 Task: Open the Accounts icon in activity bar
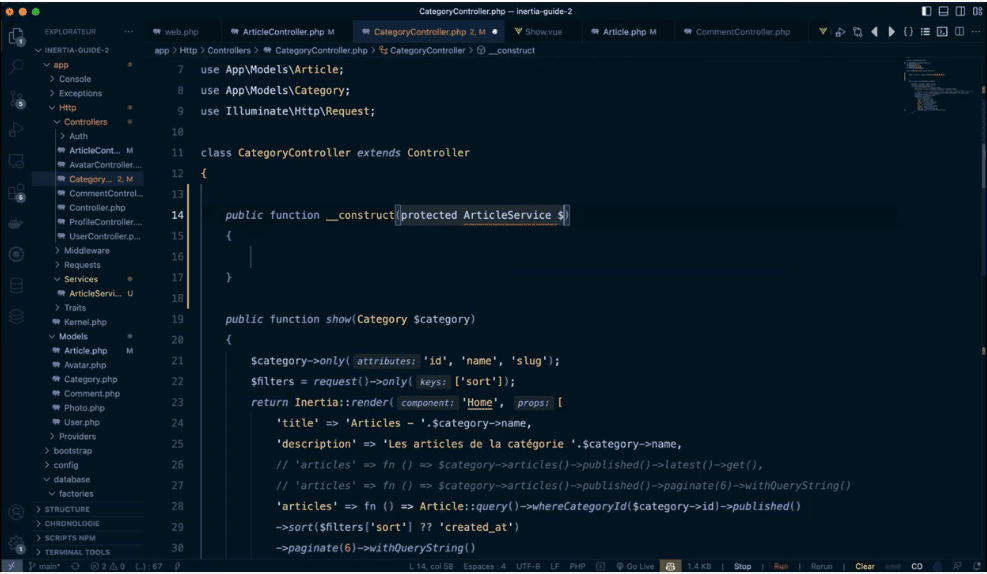pos(16,512)
